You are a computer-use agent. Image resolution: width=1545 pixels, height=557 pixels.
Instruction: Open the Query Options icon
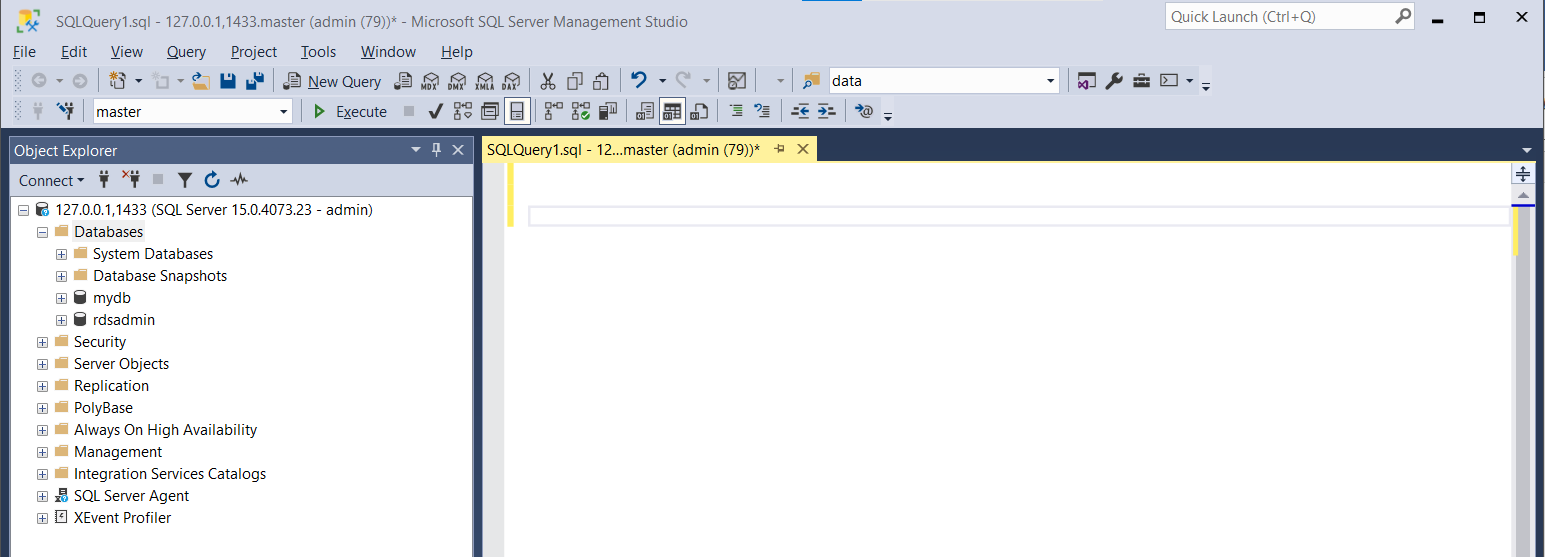(490, 111)
